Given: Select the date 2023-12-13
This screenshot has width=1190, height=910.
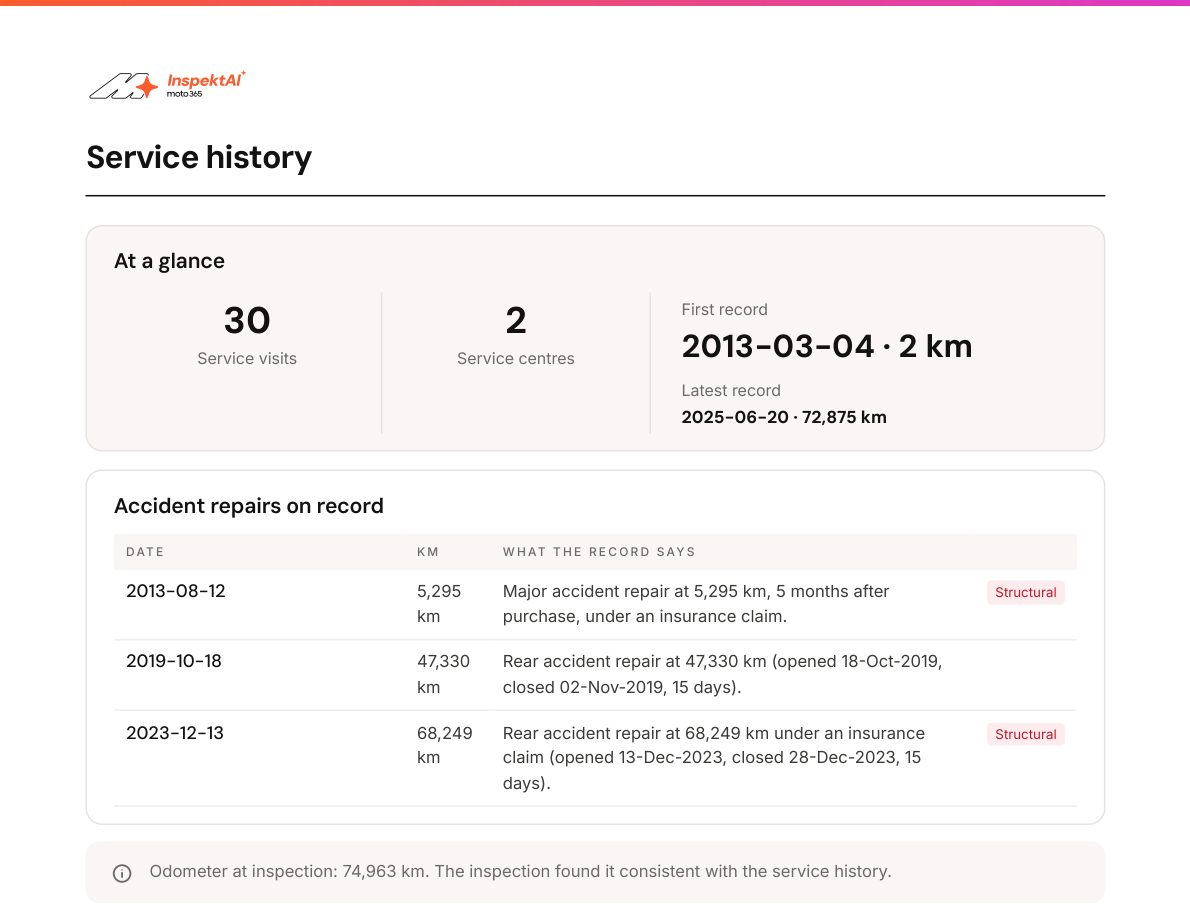Looking at the screenshot, I should pyautogui.click(x=175, y=733).
